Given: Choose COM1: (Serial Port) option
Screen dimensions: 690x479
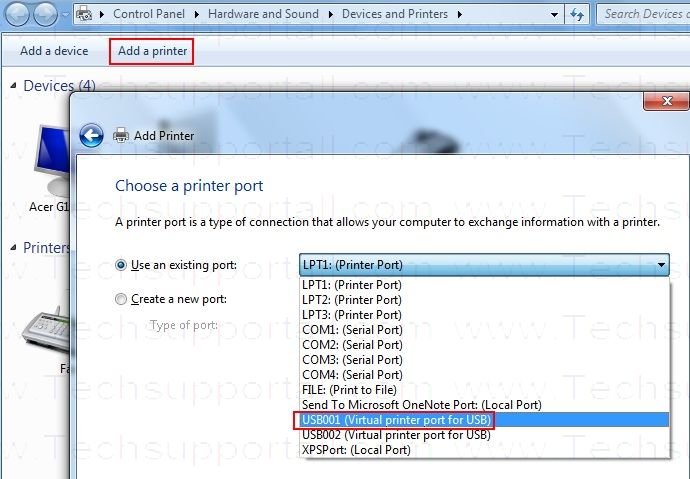Looking at the screenshot, I should [484, 330].
